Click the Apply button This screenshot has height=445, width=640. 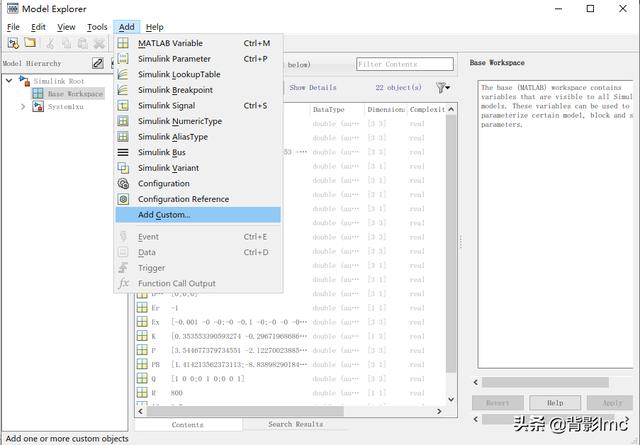(x=612, y=403)
